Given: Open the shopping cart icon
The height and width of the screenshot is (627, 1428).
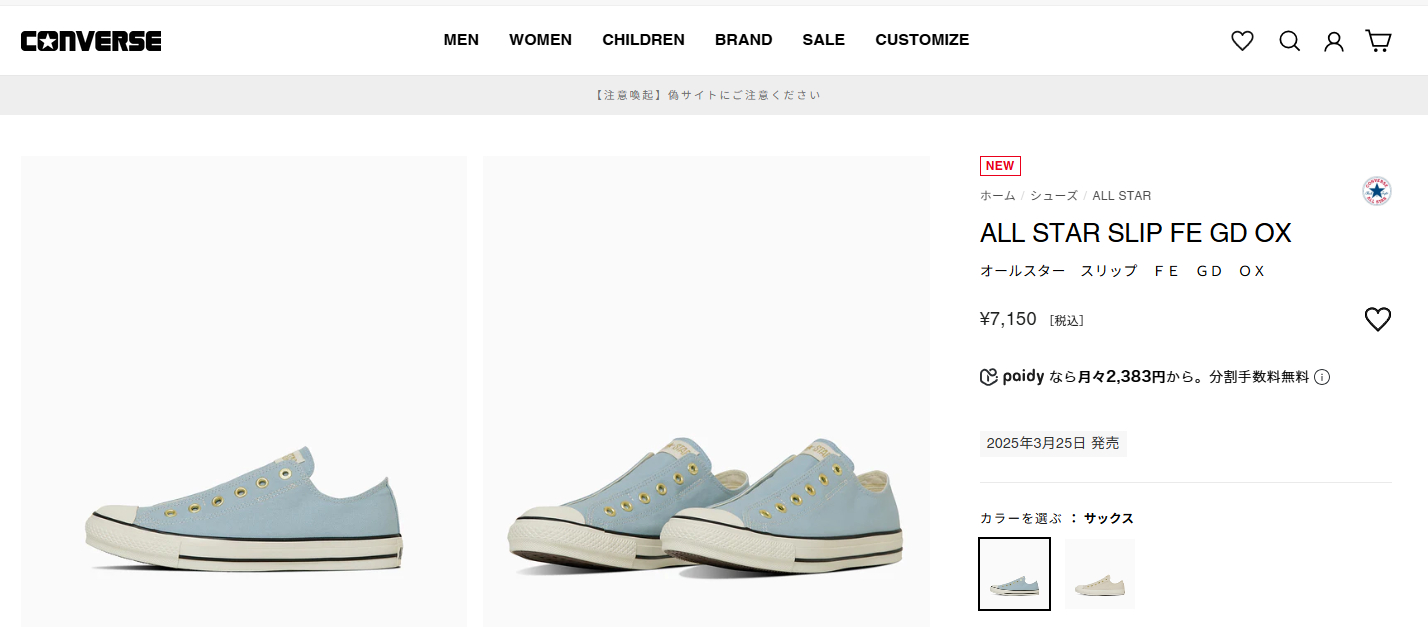Looking at the screenshot, I should [1379, 41].
